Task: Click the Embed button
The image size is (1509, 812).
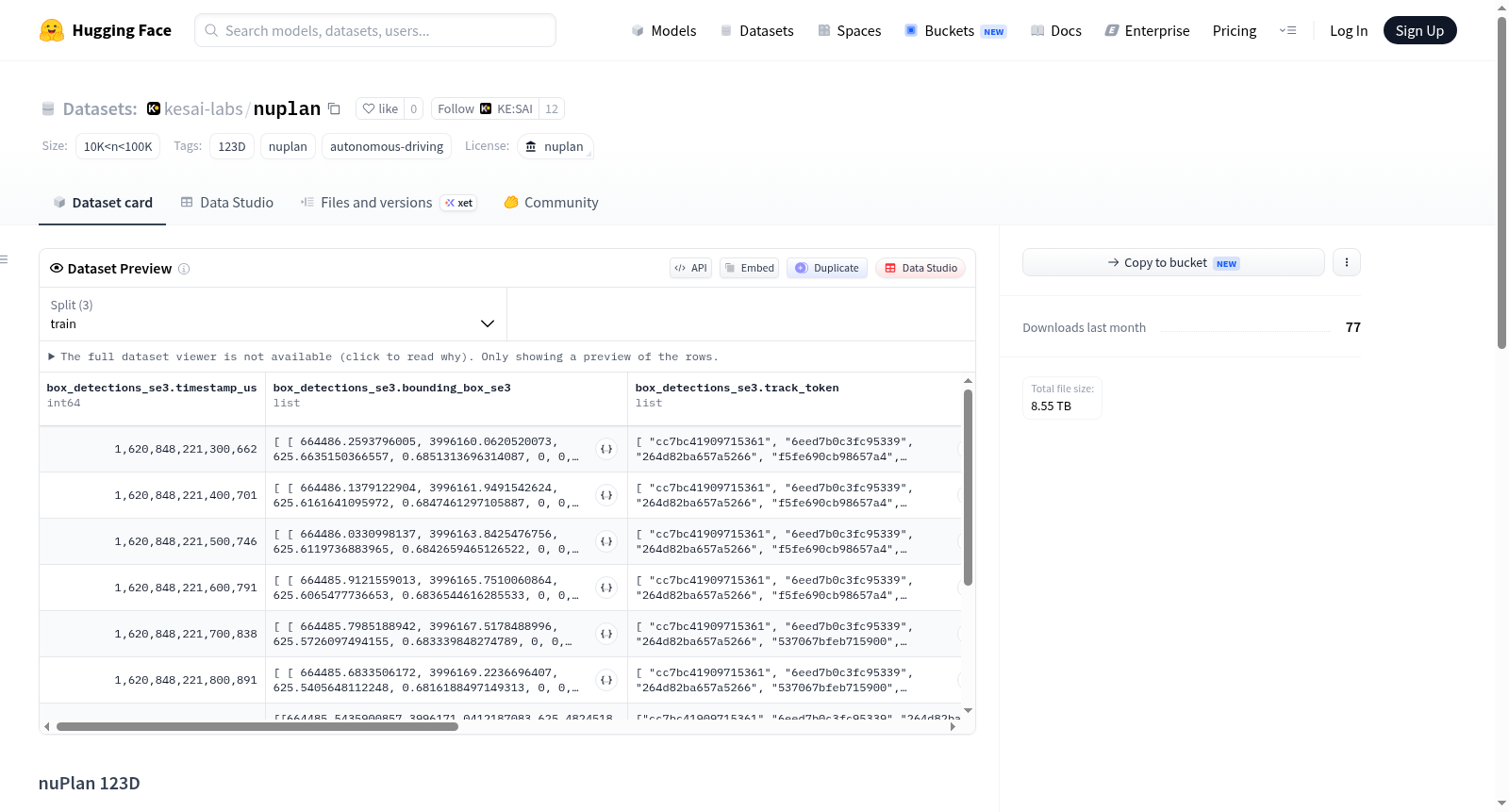Action: tap(750, 268)
